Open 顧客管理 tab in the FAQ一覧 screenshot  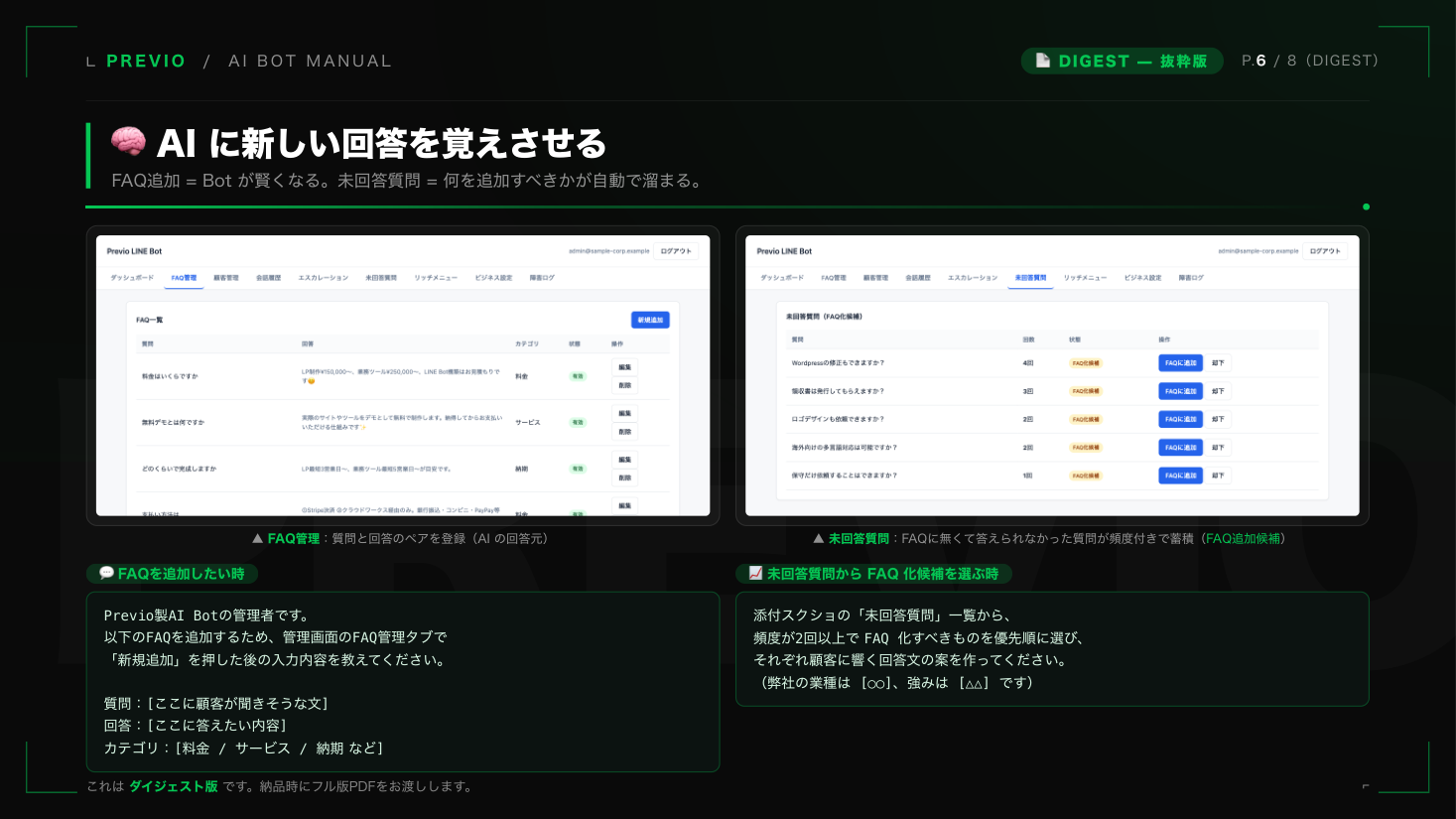pyautogui.click(x=226, y=278)
